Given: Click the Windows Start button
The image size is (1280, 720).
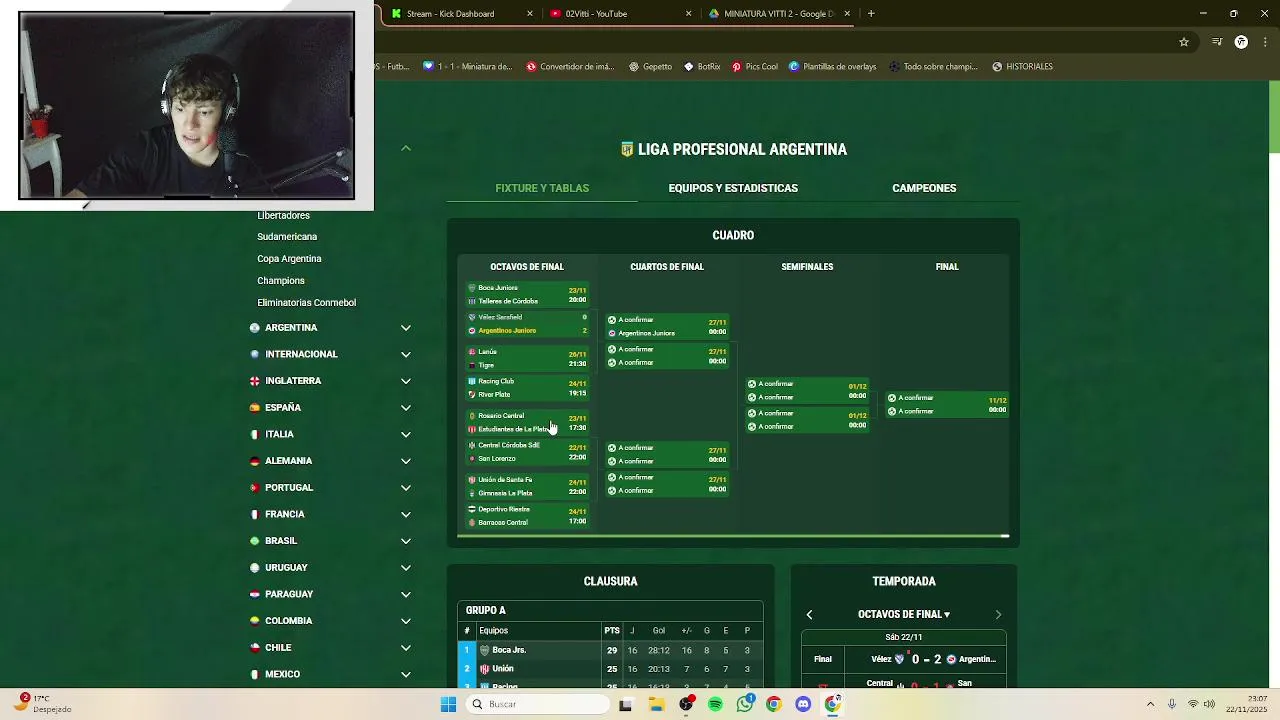Looking at the screenshot, I should pyautogui.click(x=448, y=704).
